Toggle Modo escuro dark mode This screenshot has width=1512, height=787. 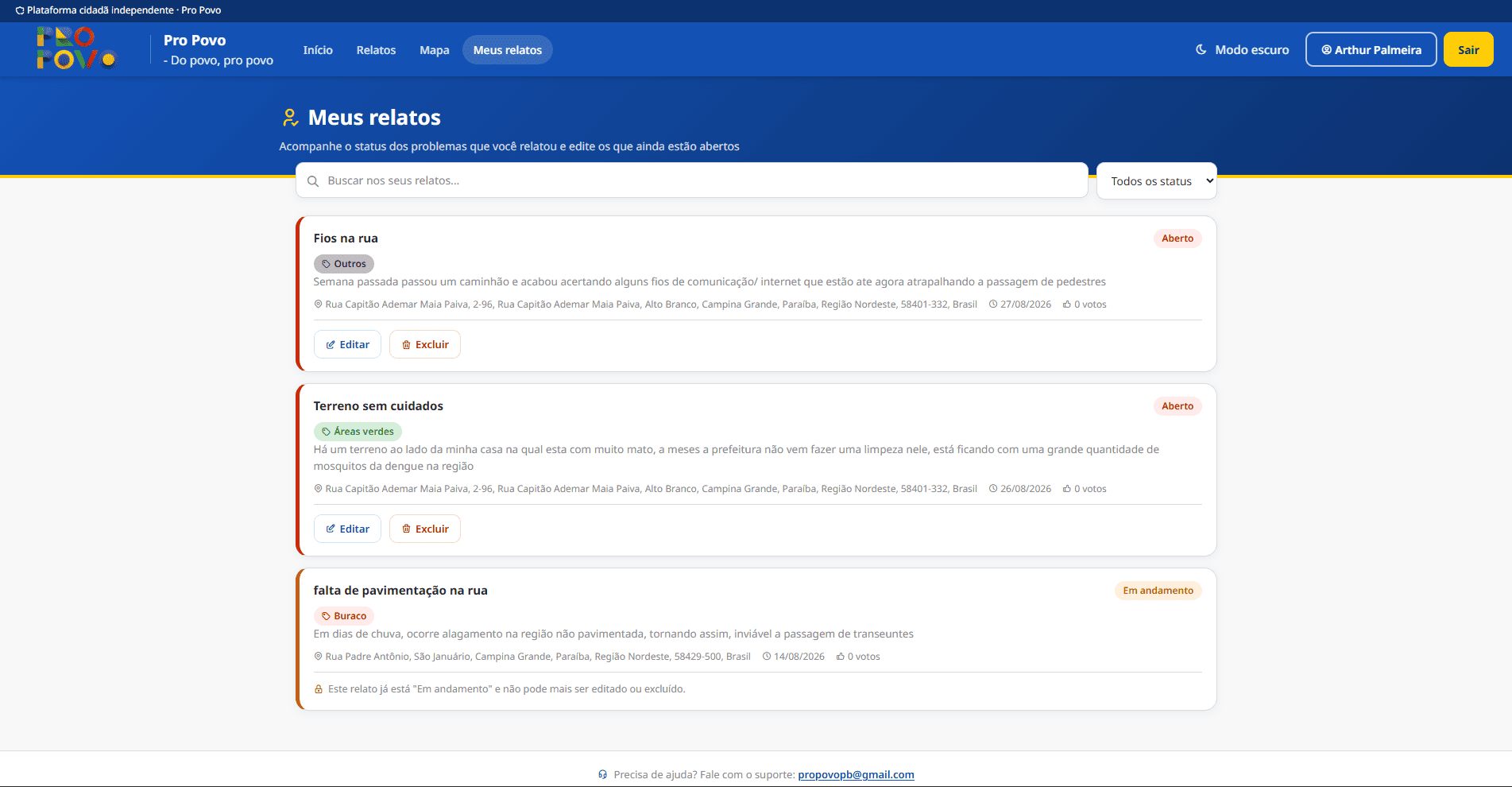pyautogui.click(x=1242, y=49)
